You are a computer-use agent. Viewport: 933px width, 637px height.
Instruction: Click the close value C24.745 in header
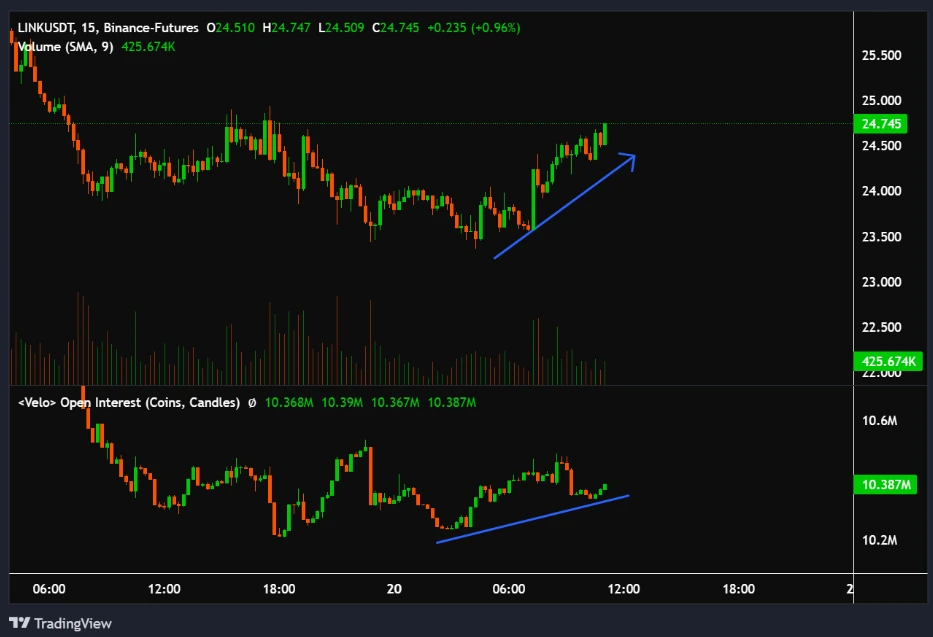[395, 28]
